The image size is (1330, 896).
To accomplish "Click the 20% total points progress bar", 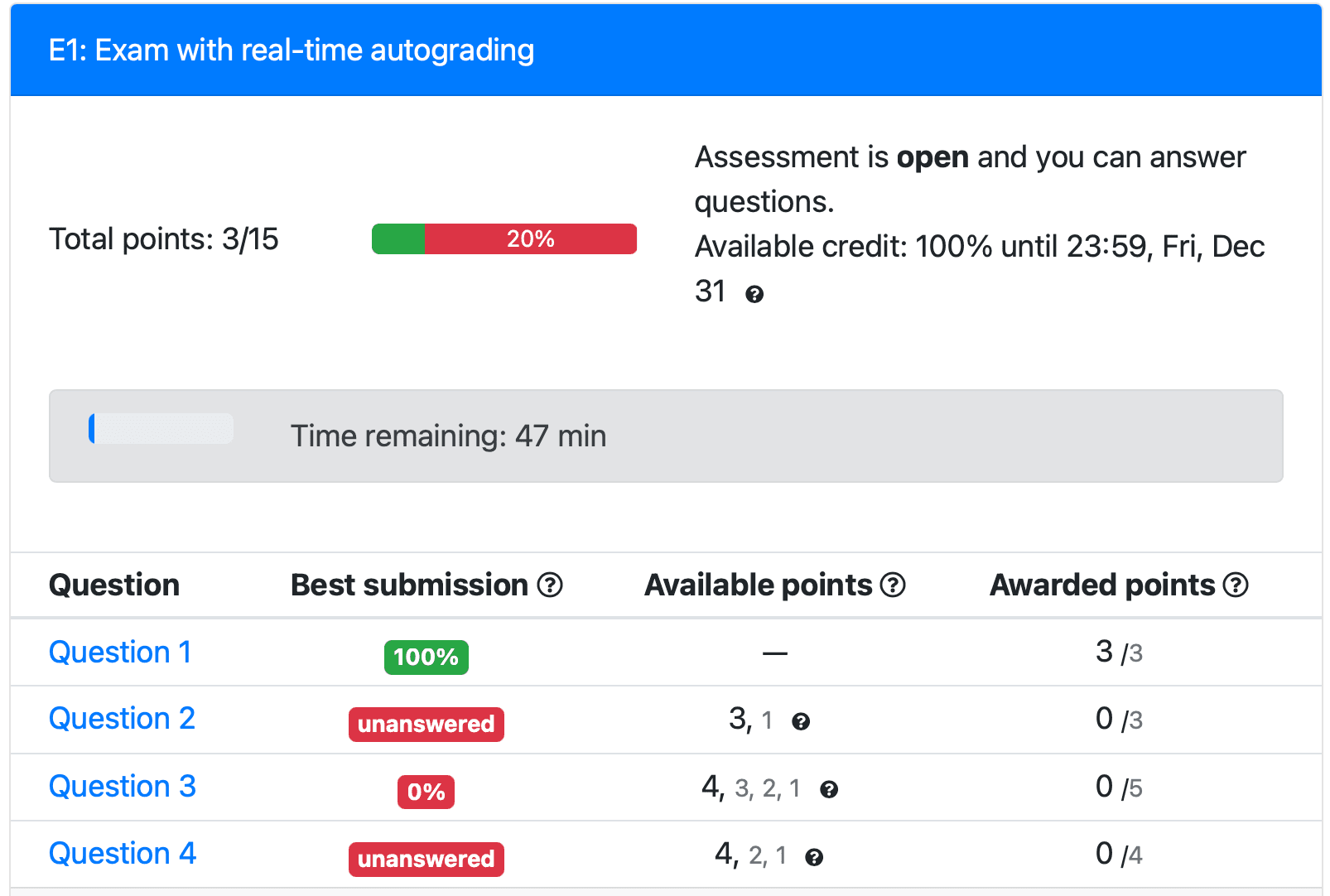I will tap(504, 238).
